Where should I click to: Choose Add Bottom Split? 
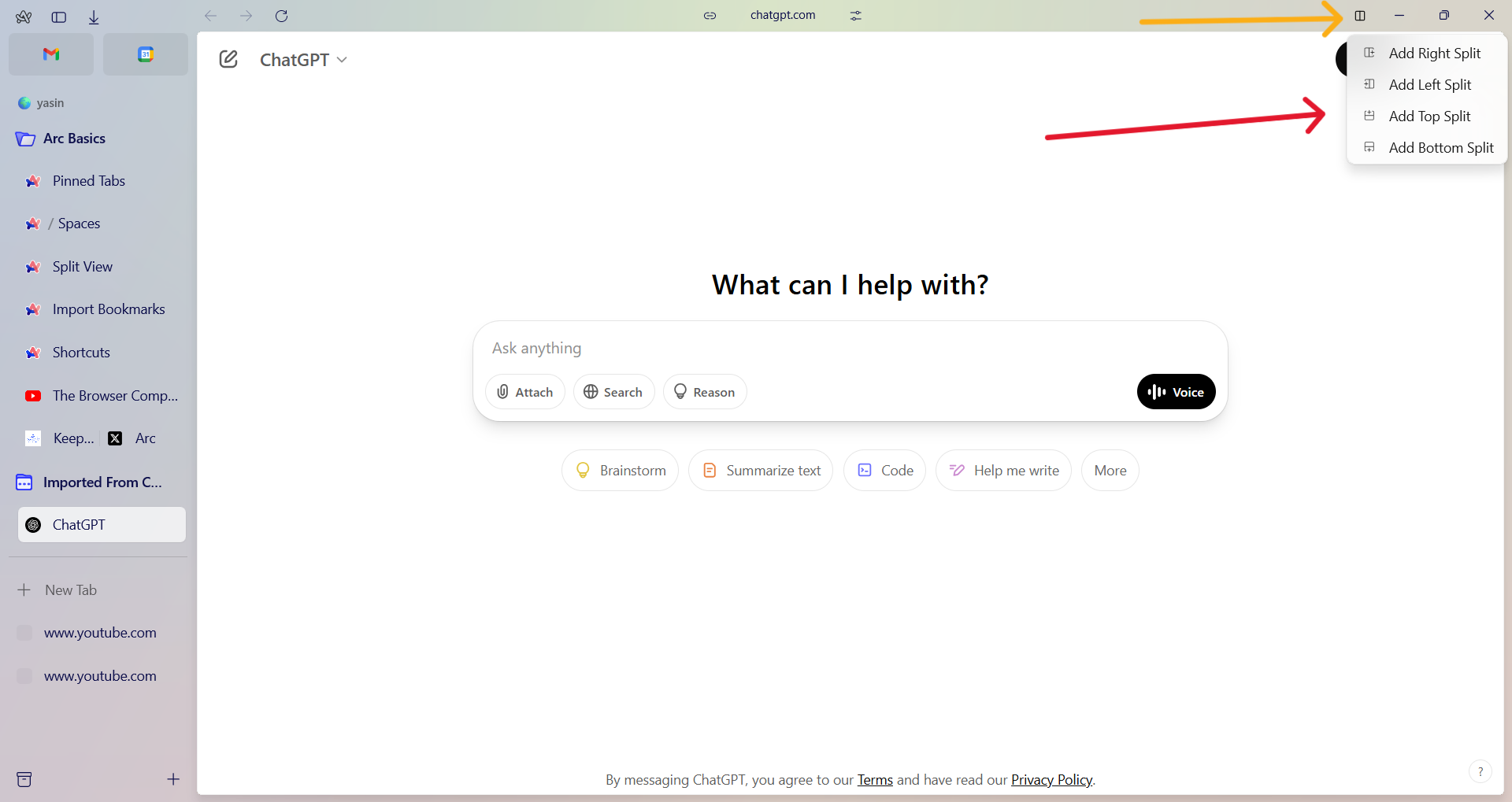(1427, 148)
